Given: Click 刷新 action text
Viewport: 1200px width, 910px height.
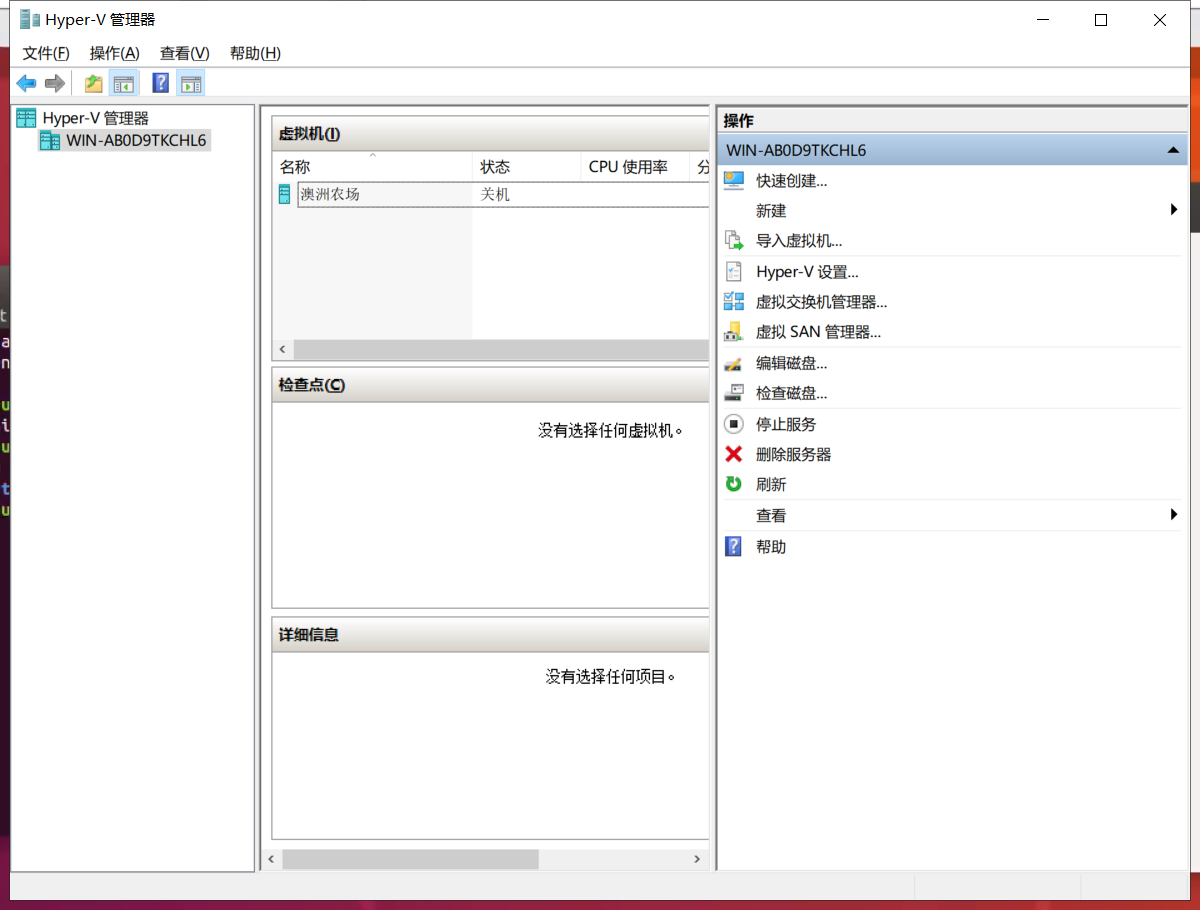Looking at the screenshot, I should [771, 484].
